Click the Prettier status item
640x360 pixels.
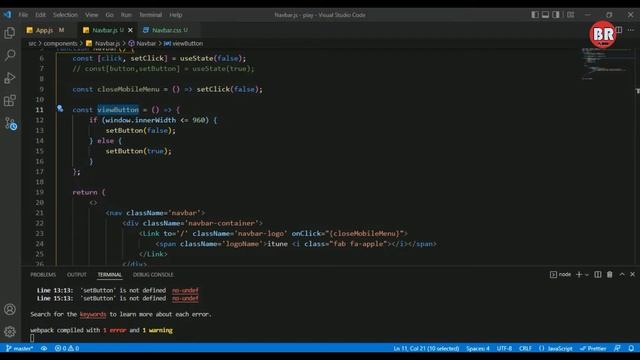(593, 348)
